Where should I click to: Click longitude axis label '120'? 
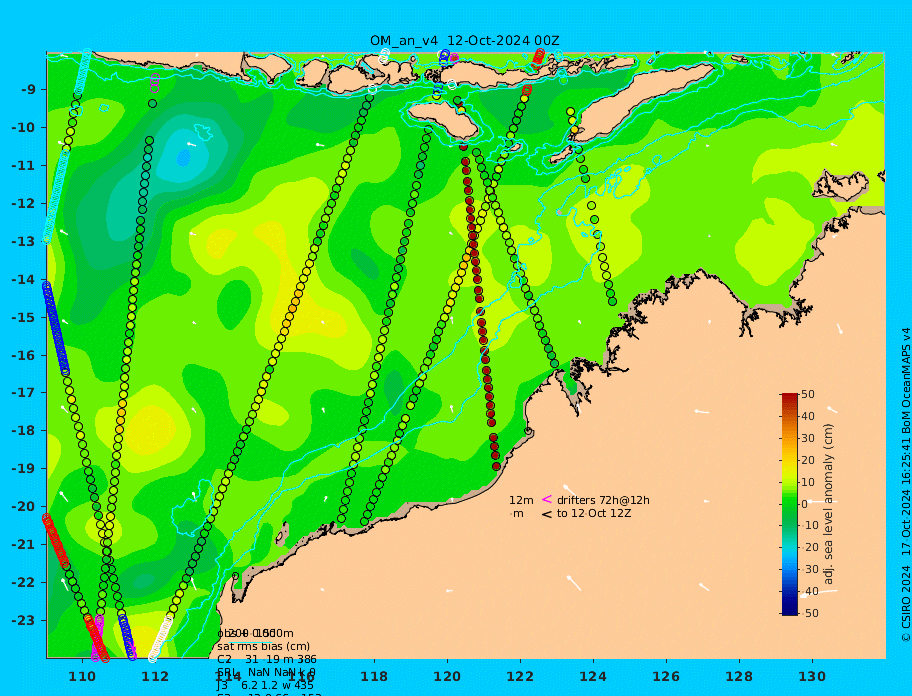point(447,677)
